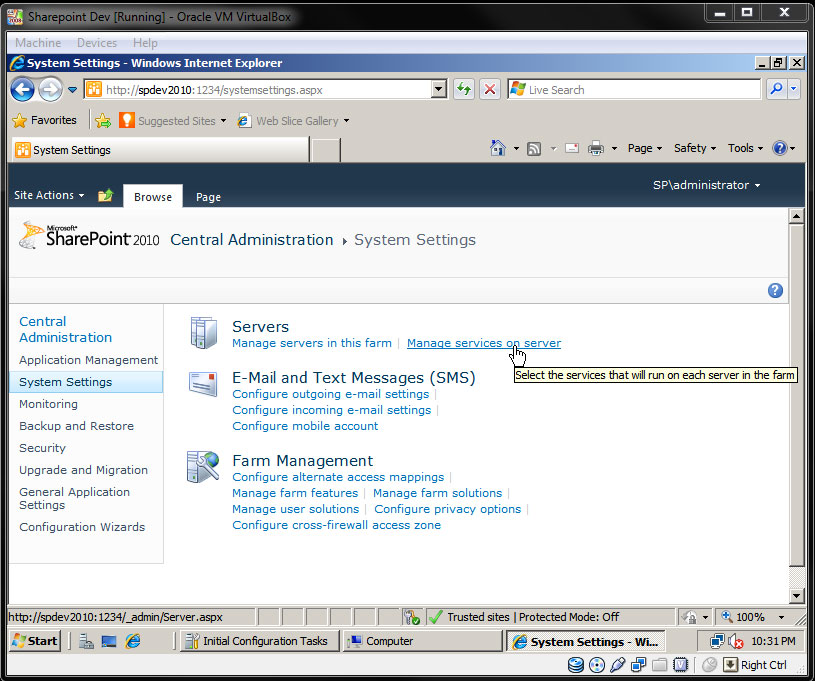Image resolution: width=815 pixels, height=681 pixels.
Task: Click the red Stop loading icon
Action: tap(490, 89)
